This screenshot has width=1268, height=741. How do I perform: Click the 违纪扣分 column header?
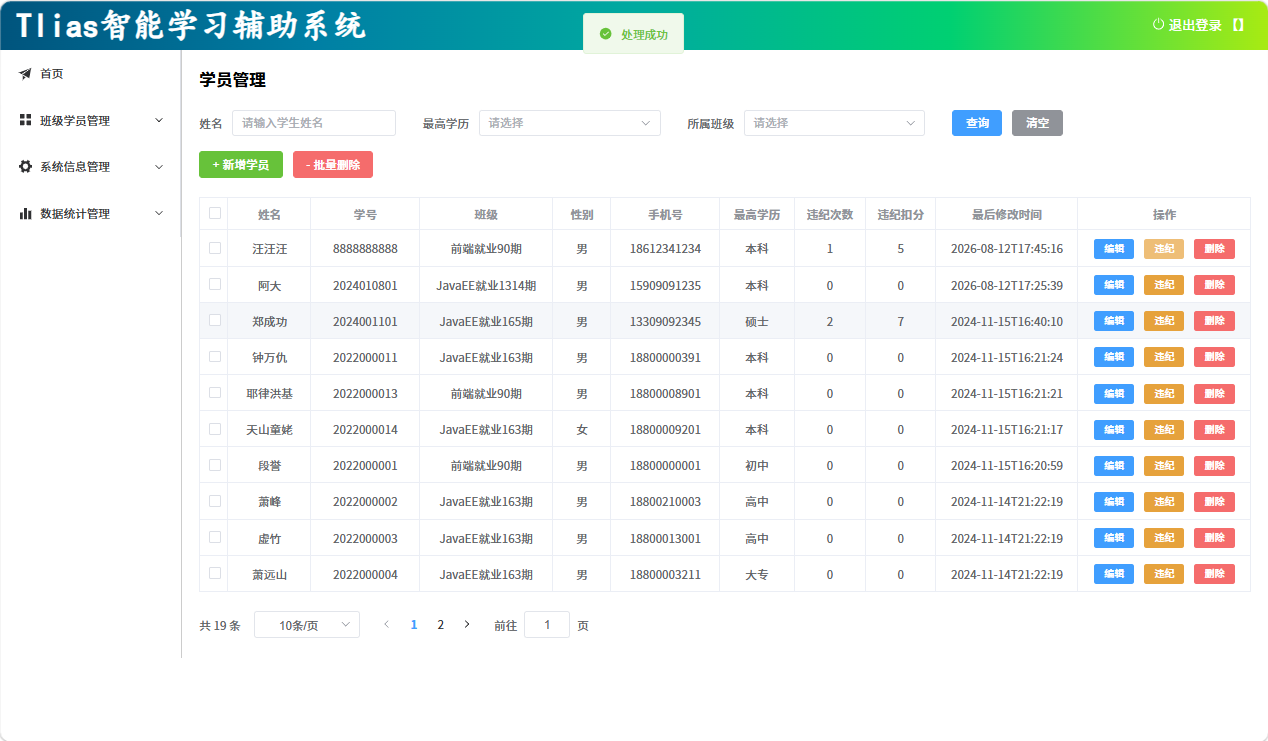coord(900,215)
